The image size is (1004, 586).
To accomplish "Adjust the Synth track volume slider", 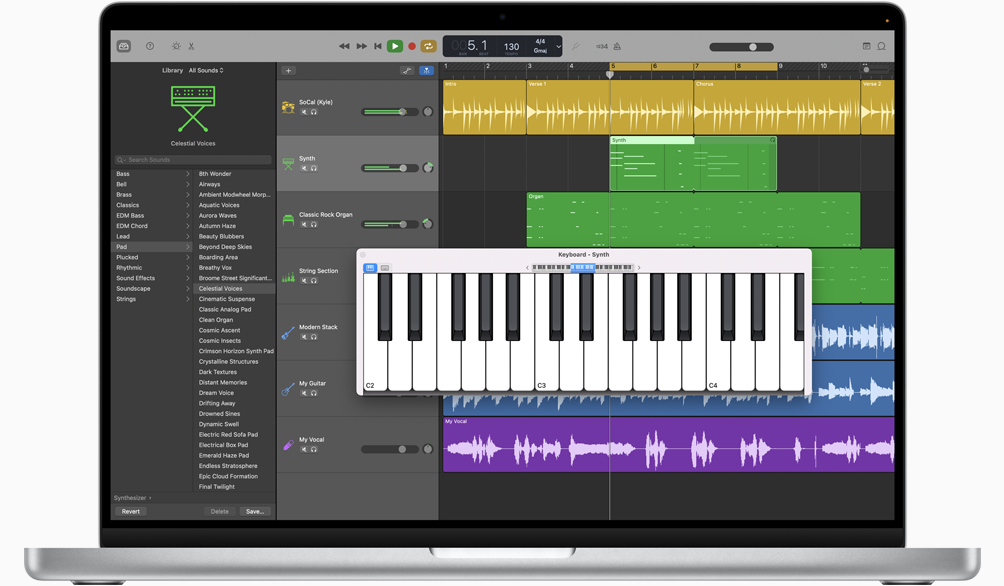I will [390, 168].
